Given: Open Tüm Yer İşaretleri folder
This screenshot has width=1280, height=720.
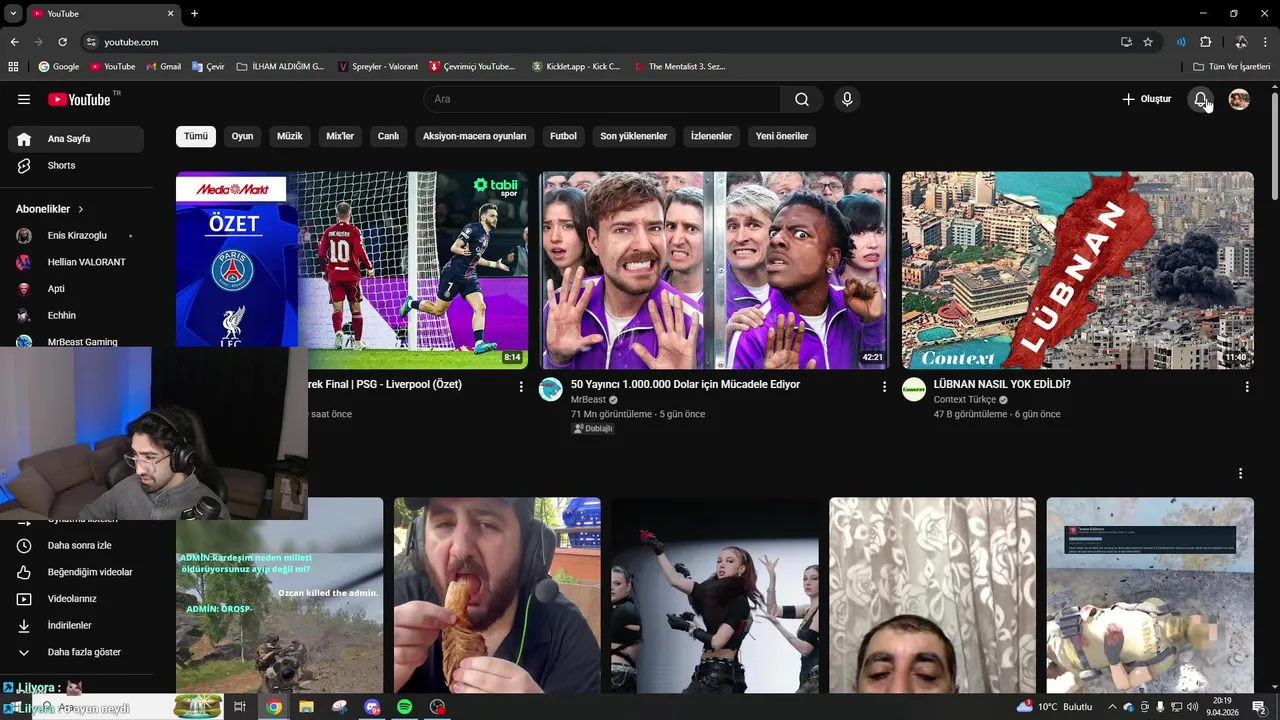Looking at the screenshot, I should 1232,67.
